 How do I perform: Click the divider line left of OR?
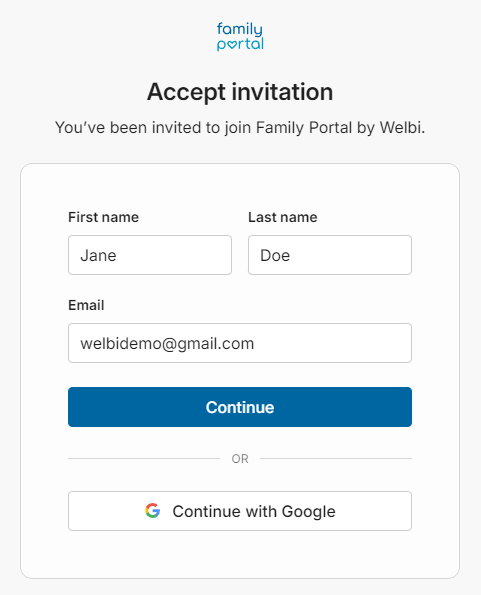click(x=144, y=458)
